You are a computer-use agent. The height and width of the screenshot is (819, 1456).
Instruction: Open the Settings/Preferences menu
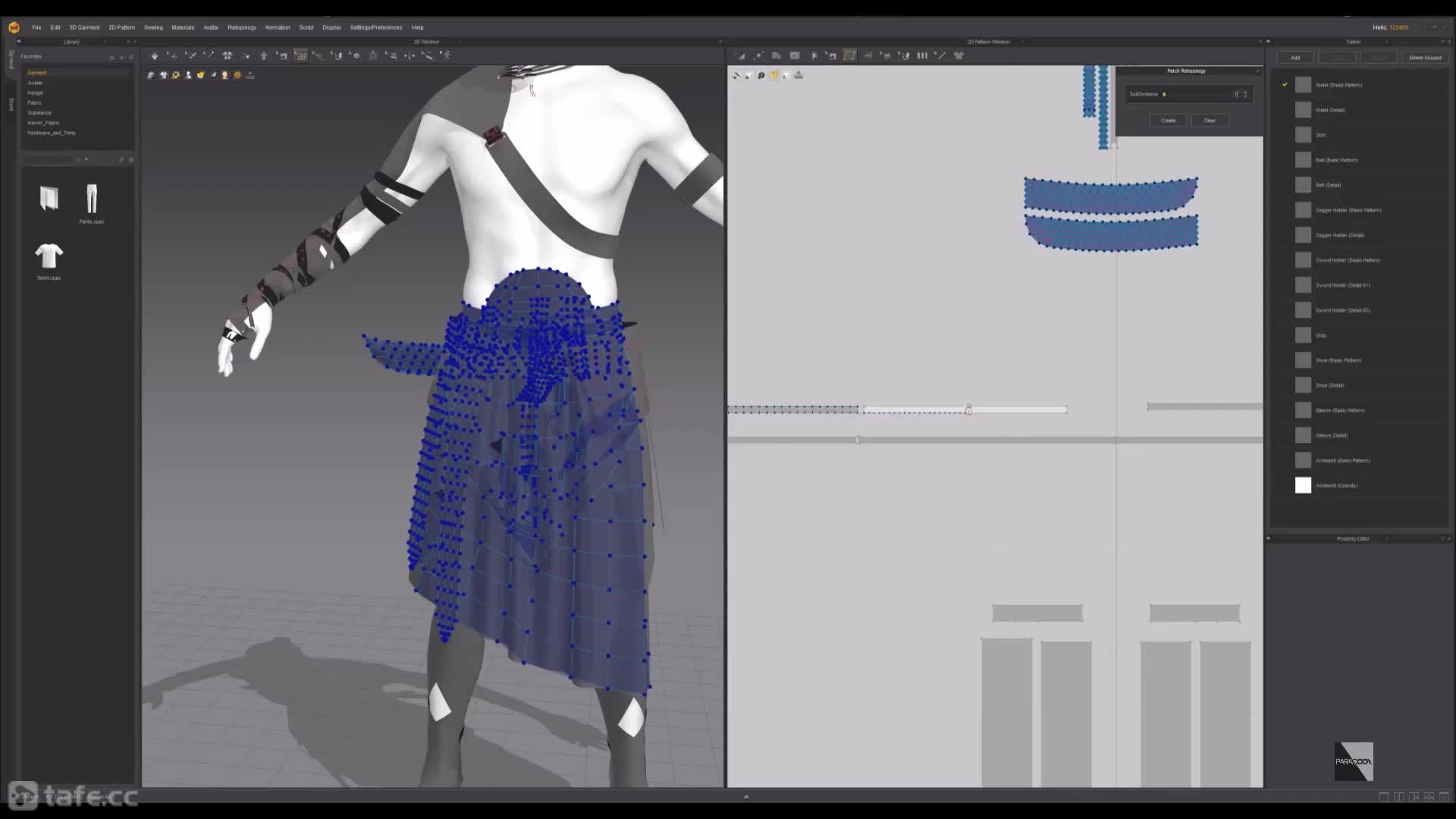coord(376,27)
